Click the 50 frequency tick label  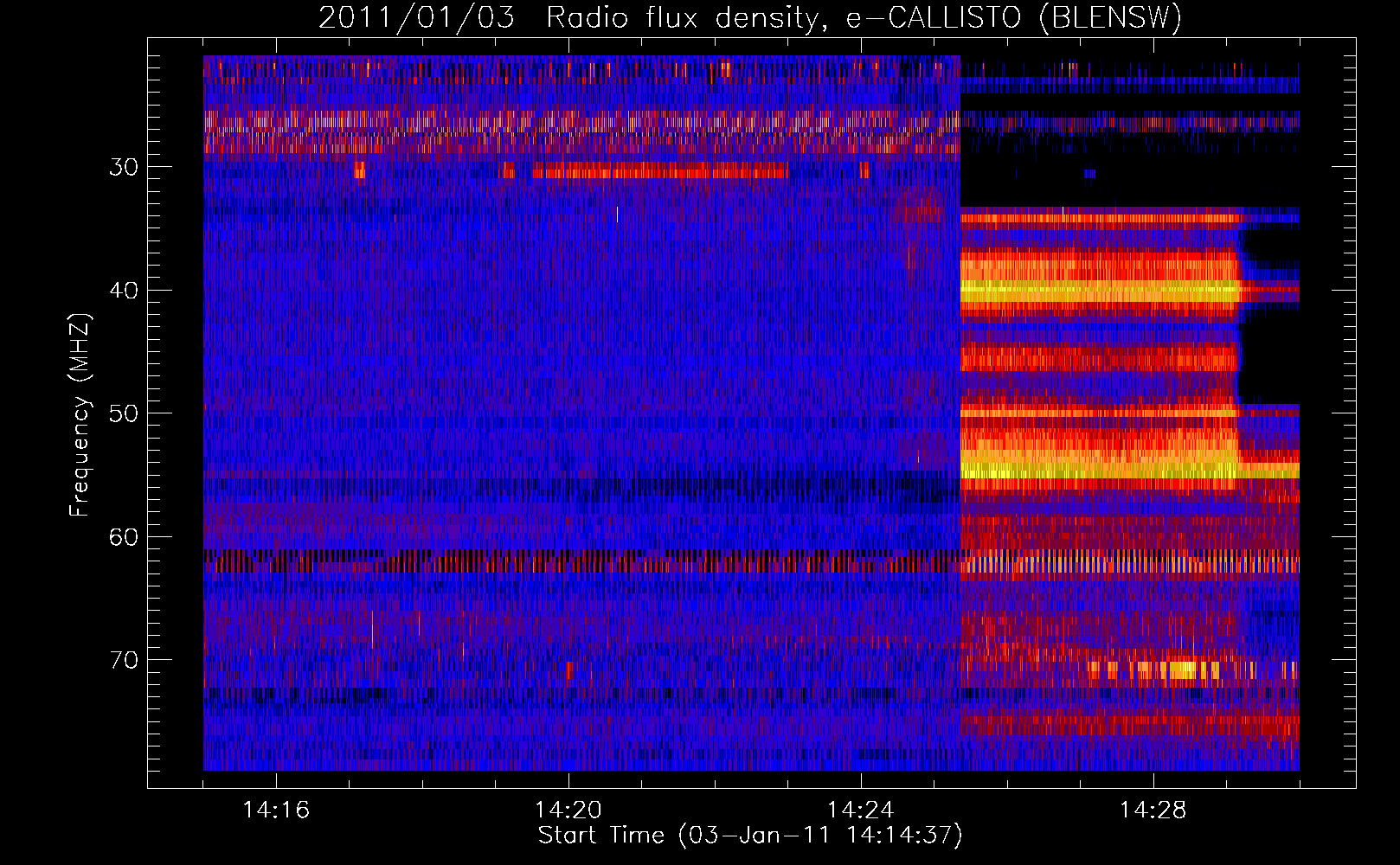(124, 413)
